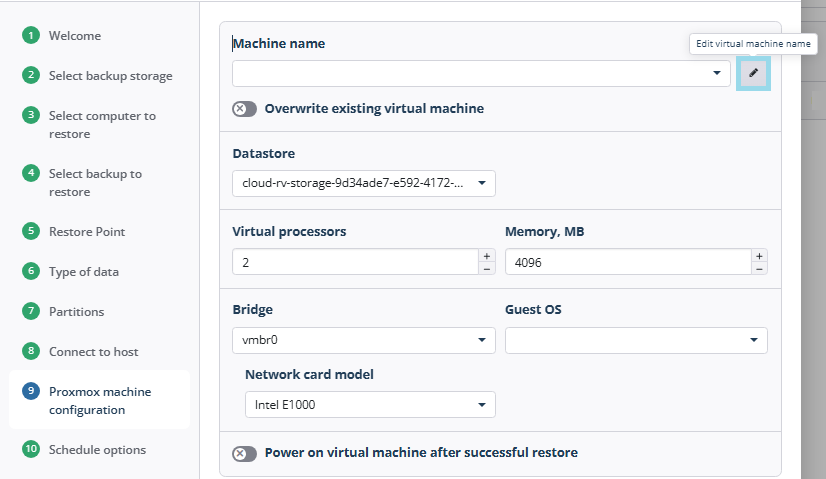The width and height of the screenshot is (826, 479).
Task: Click the Virtual processors value field
Action: coord(355,262)
